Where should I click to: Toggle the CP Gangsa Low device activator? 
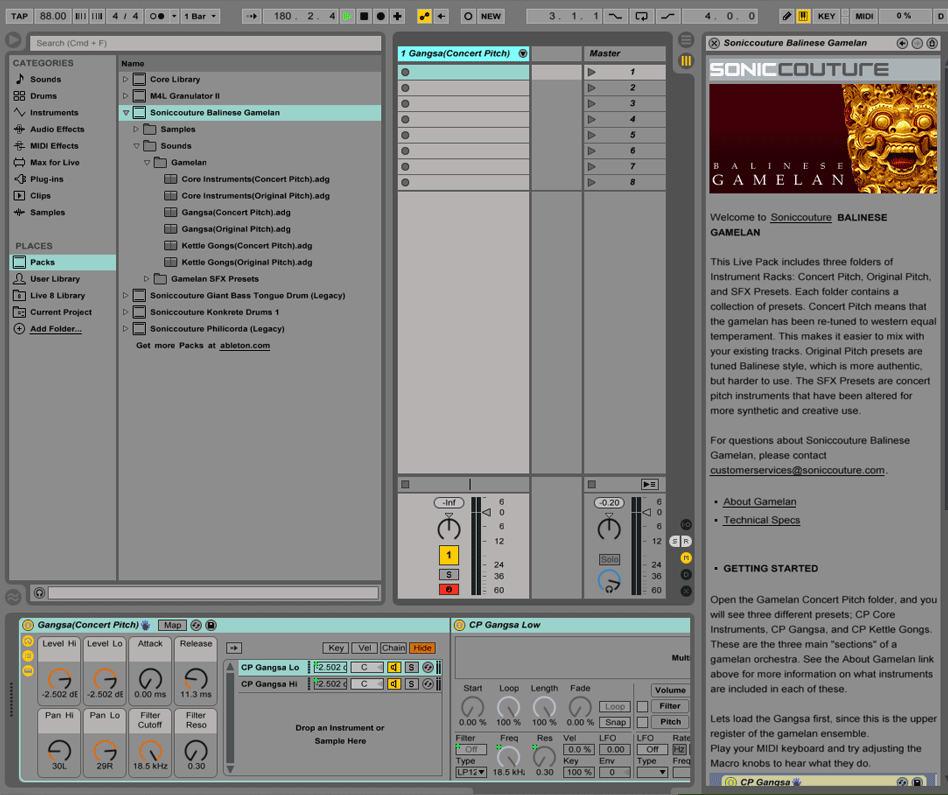pyautogui.click(x=459, y=625)
